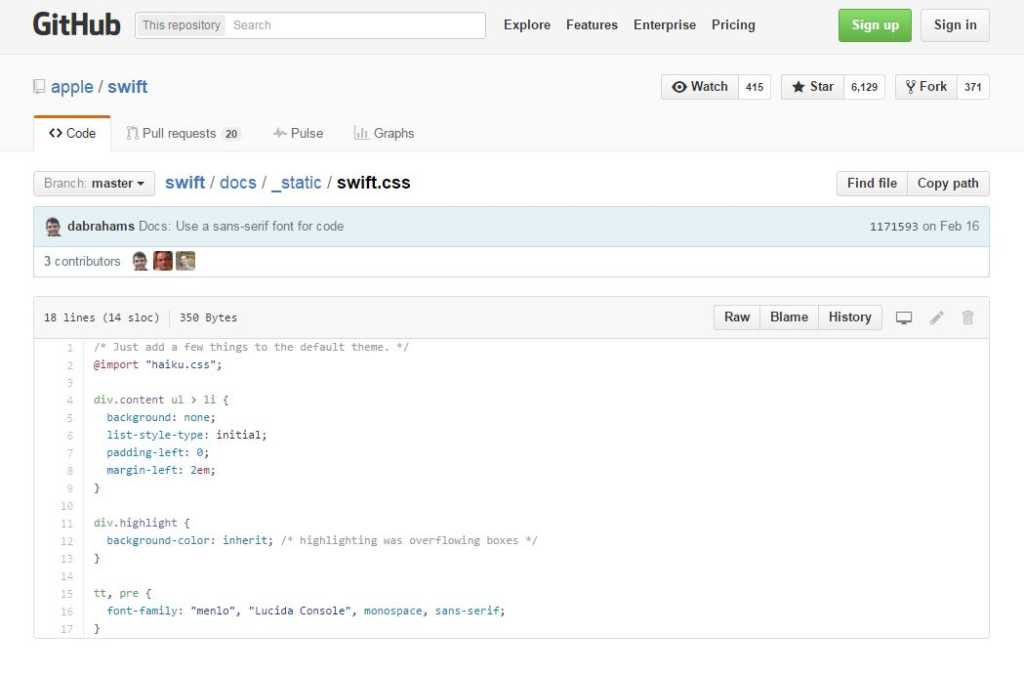Image resolution: width=1024 pixels, height=676 pixels.
Task: Open rendered view via the display icon
Action: tap(904, 317)
